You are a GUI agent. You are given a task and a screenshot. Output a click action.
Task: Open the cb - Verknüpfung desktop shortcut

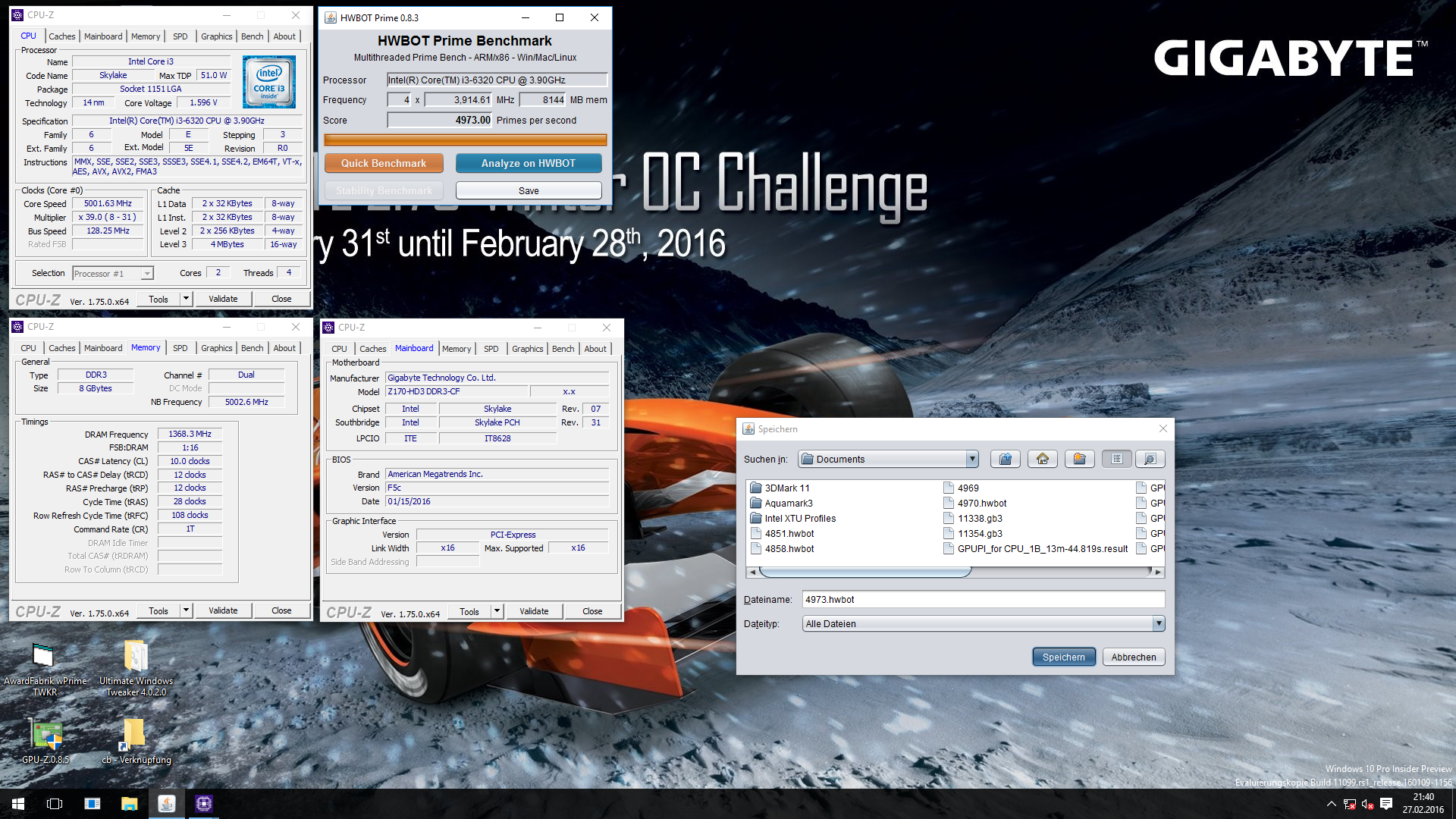point(136,742)
